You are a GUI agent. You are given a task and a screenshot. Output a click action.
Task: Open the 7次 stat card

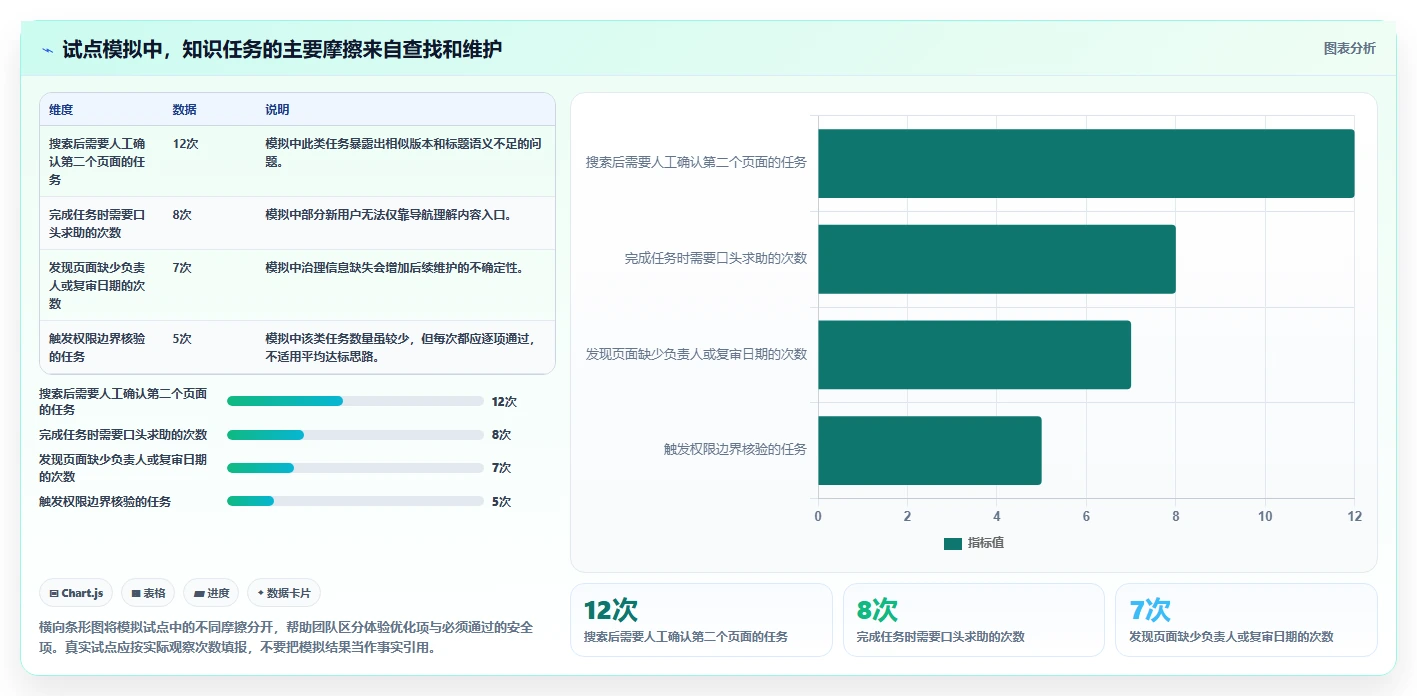coord(1246,620)
